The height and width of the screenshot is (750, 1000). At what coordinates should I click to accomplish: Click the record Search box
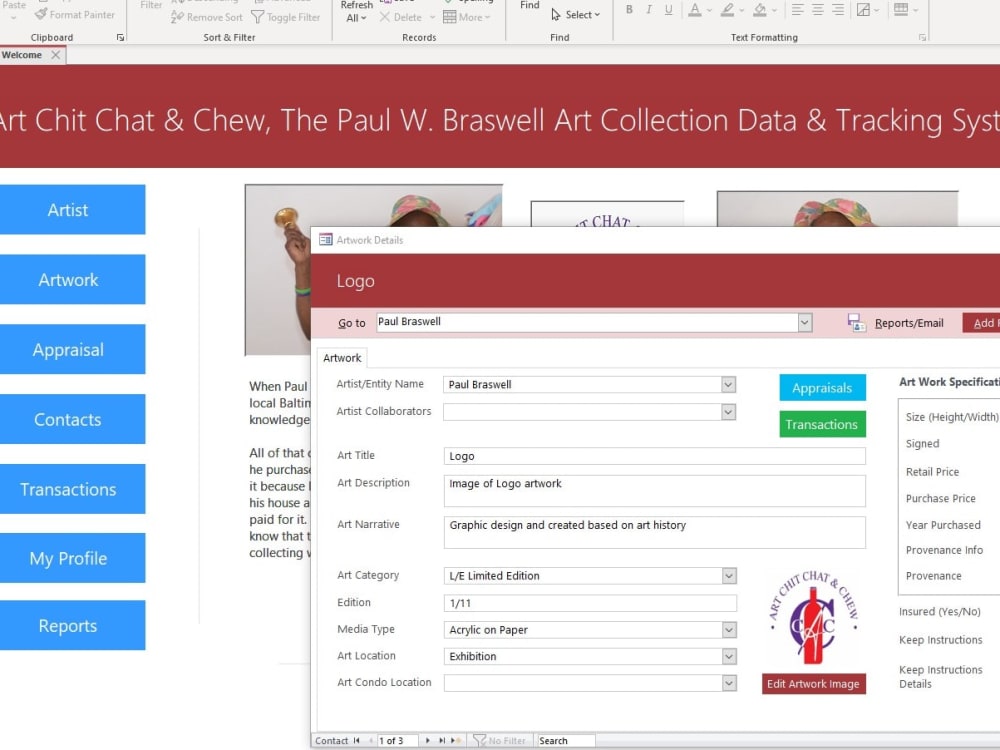pos(566,740)
